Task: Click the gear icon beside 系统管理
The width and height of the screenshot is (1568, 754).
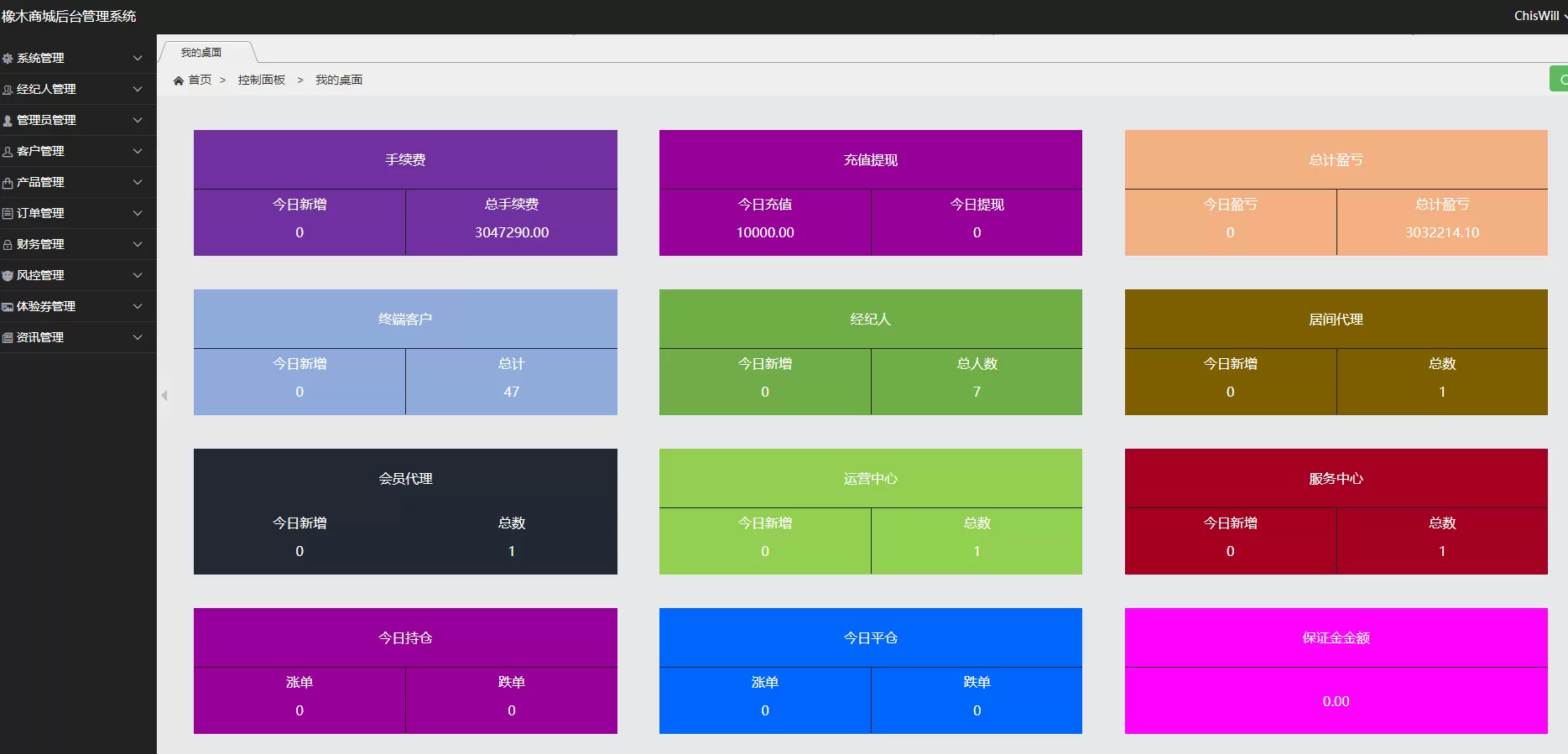Action: [8, 59]
